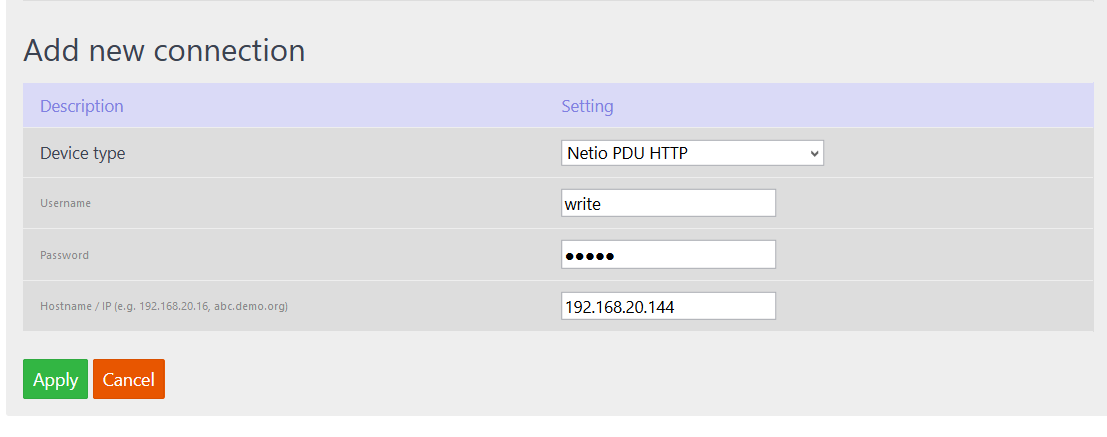This screenshot has height=437, width=1107.
Task: Click the word write in Username box
Action: (583, 204)
